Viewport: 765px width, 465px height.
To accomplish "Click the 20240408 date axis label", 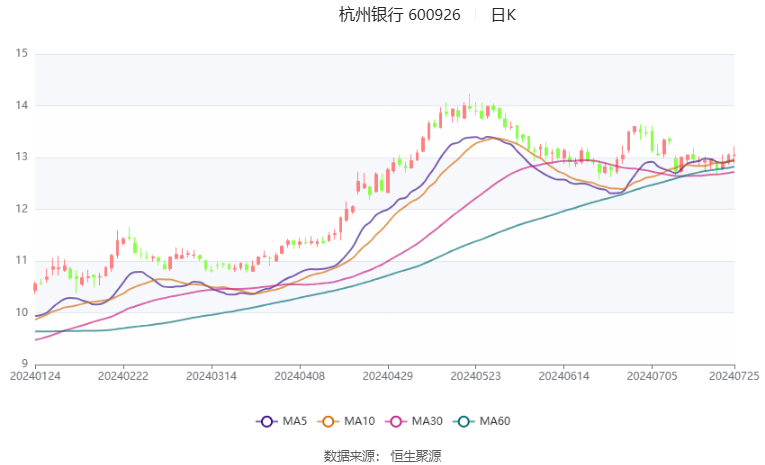I will coord(300,376).
